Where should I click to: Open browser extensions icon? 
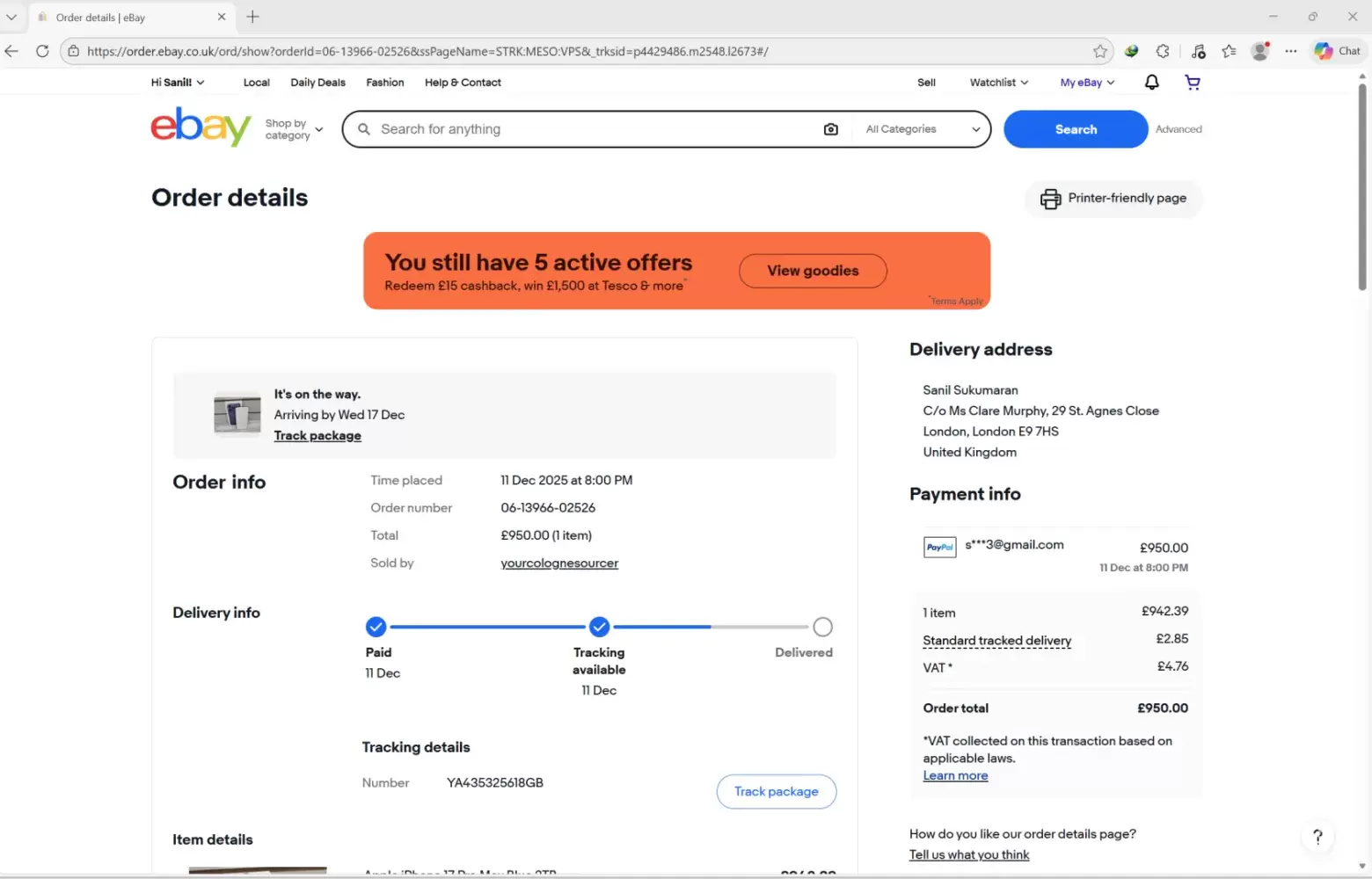click(x=1163, y=51)
